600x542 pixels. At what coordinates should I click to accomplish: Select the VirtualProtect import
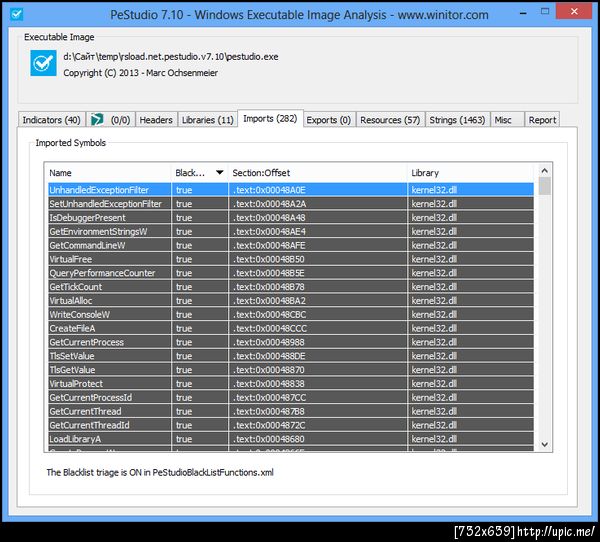point(291,384)
